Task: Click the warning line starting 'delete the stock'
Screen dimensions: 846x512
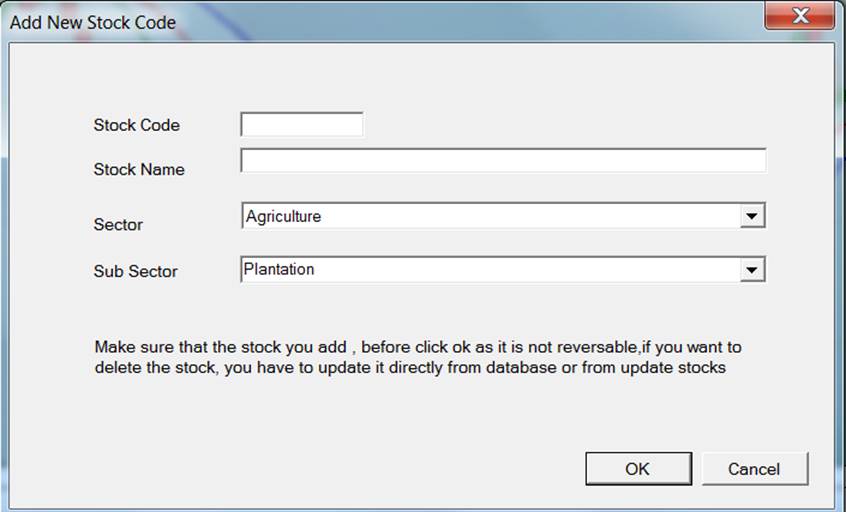Action: click(410, 367)
